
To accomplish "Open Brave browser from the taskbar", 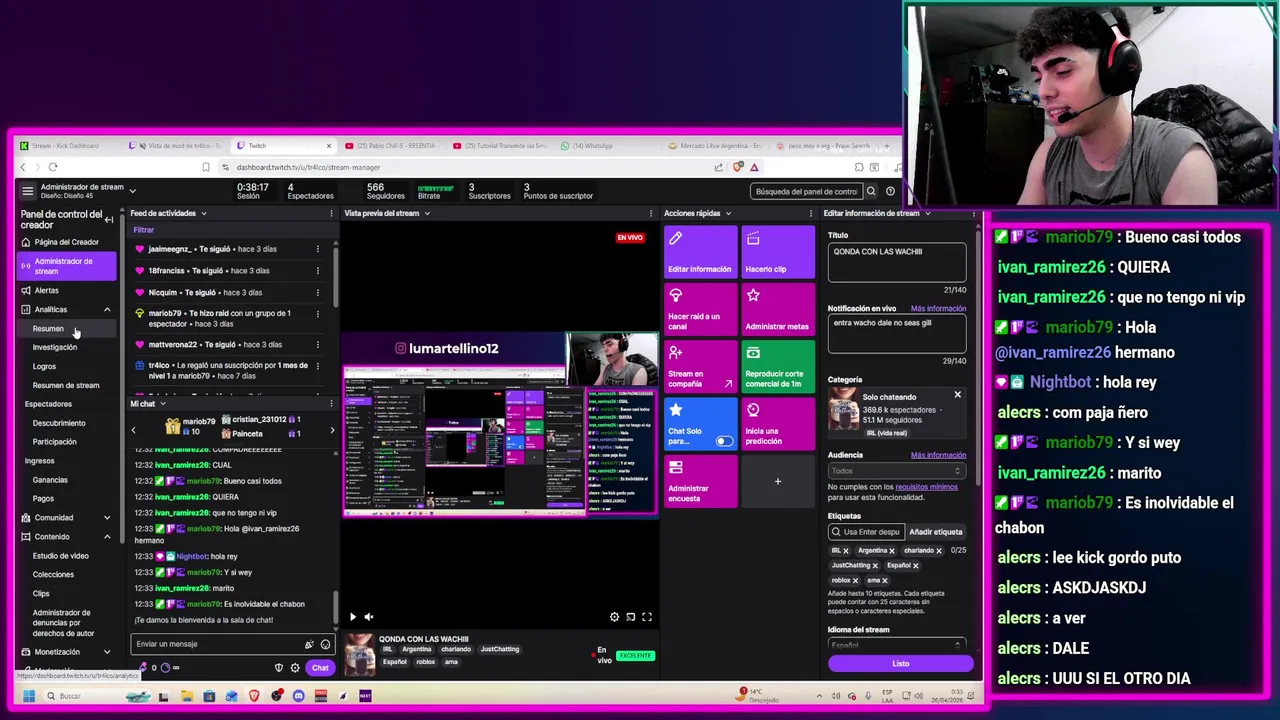I will point(254,696).
